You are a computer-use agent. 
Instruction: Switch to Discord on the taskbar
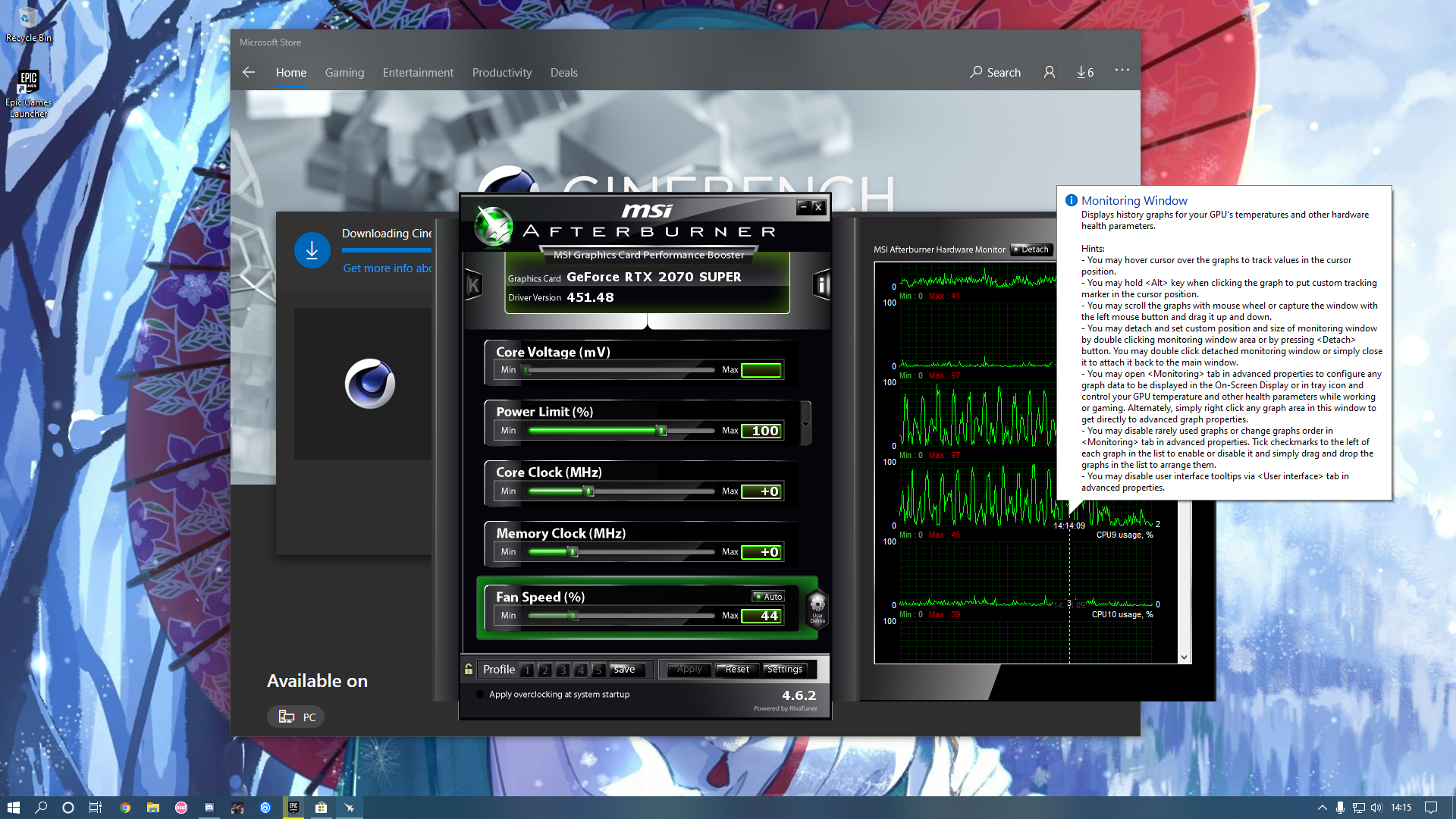coord(209,808)
